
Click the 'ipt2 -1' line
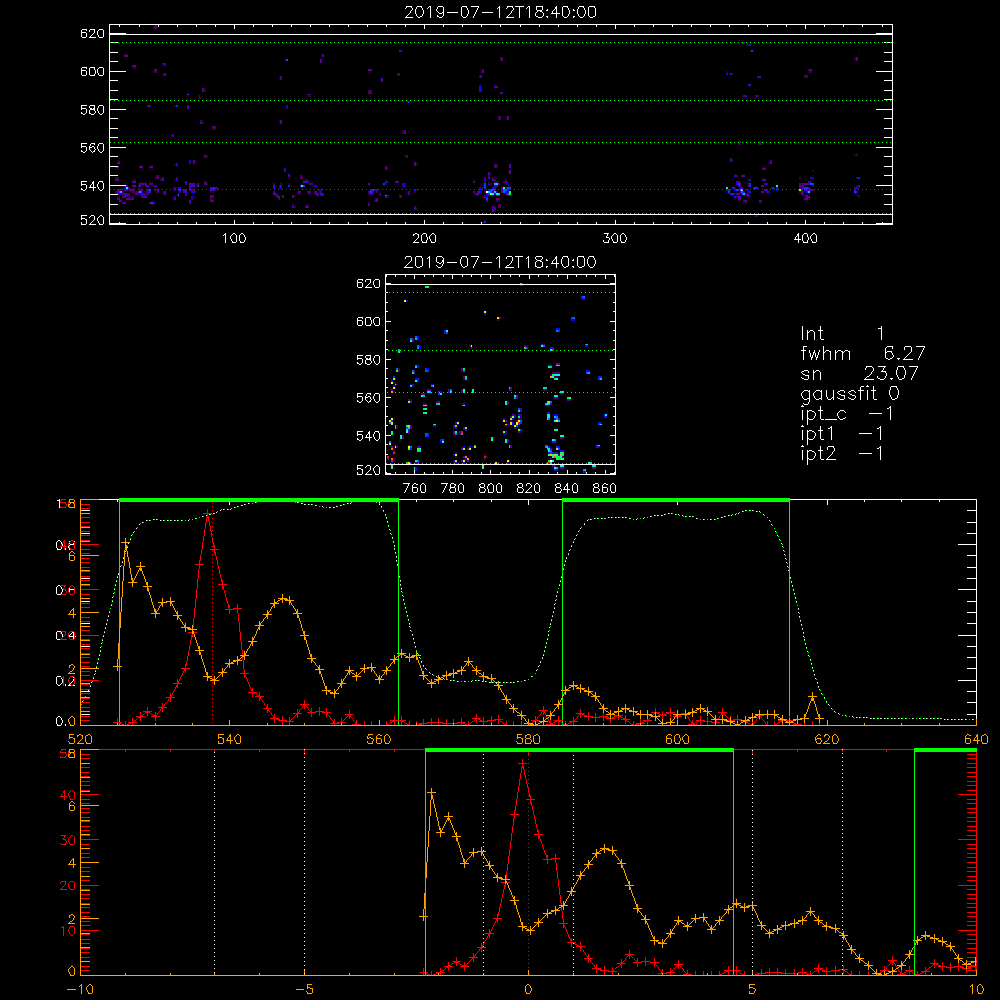click(842, 453)
